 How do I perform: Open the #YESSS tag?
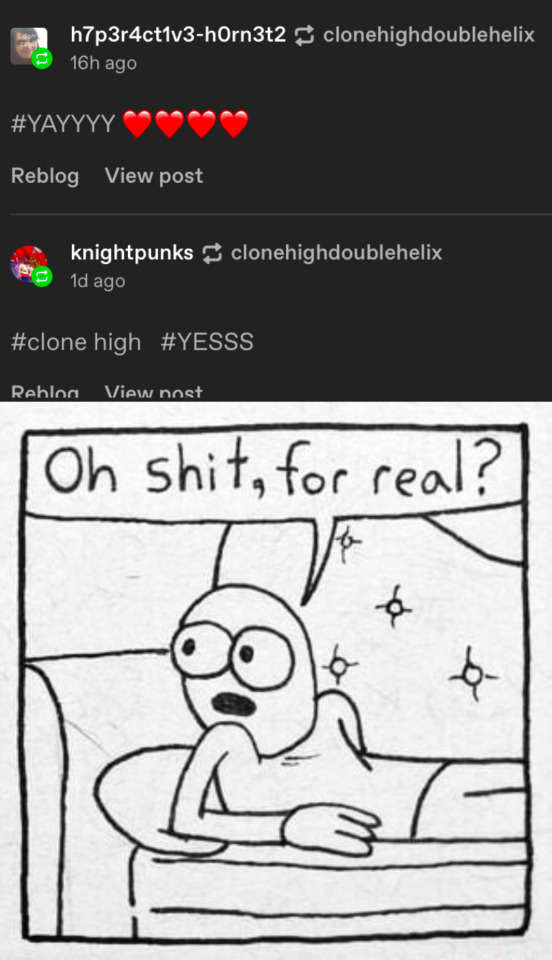(x=207, y=342)
